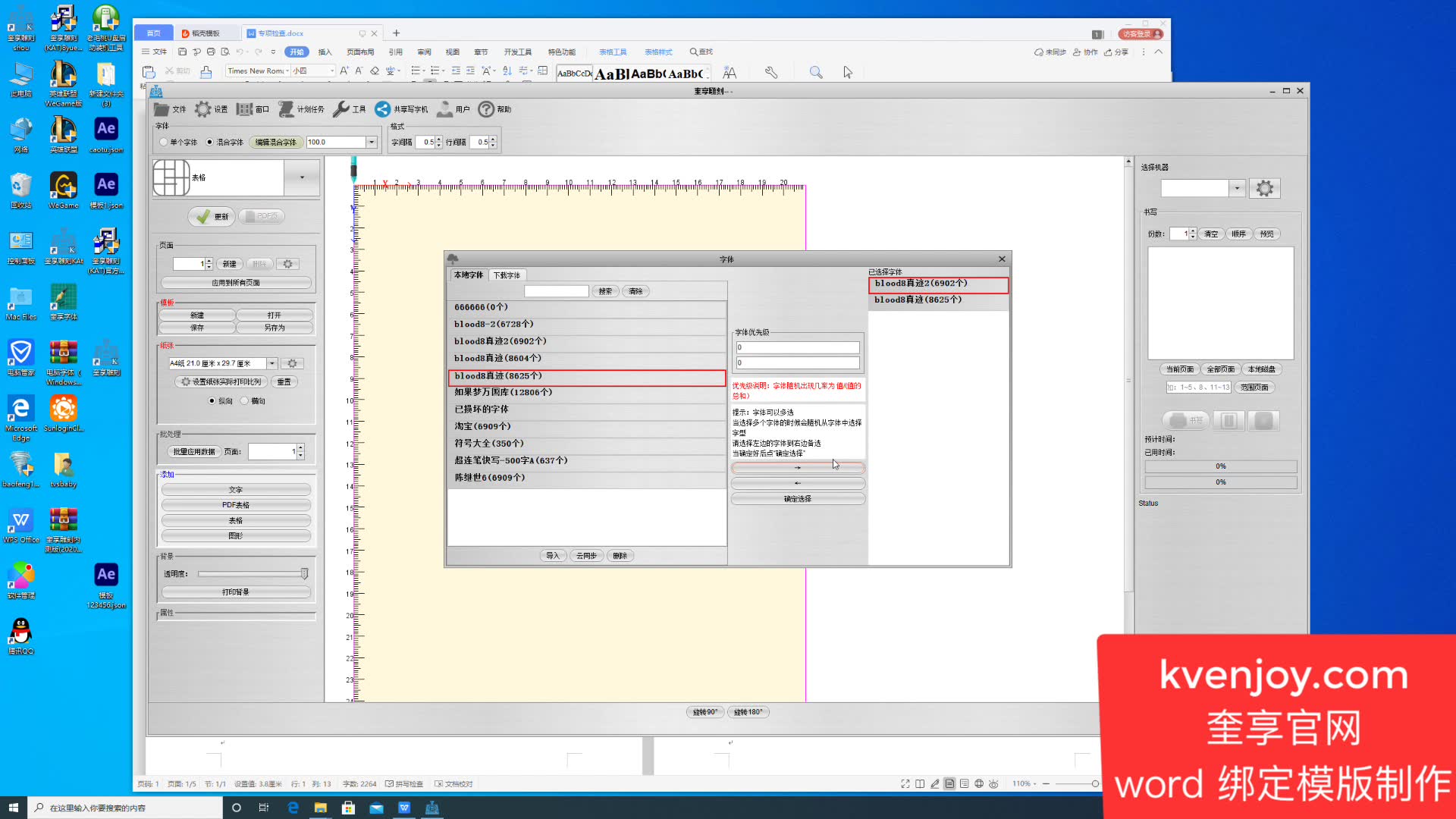Open the 计划任务 scheduled tasks icon
The width and height of the screenshot is (1456, 819).
(x=287, y=109)
